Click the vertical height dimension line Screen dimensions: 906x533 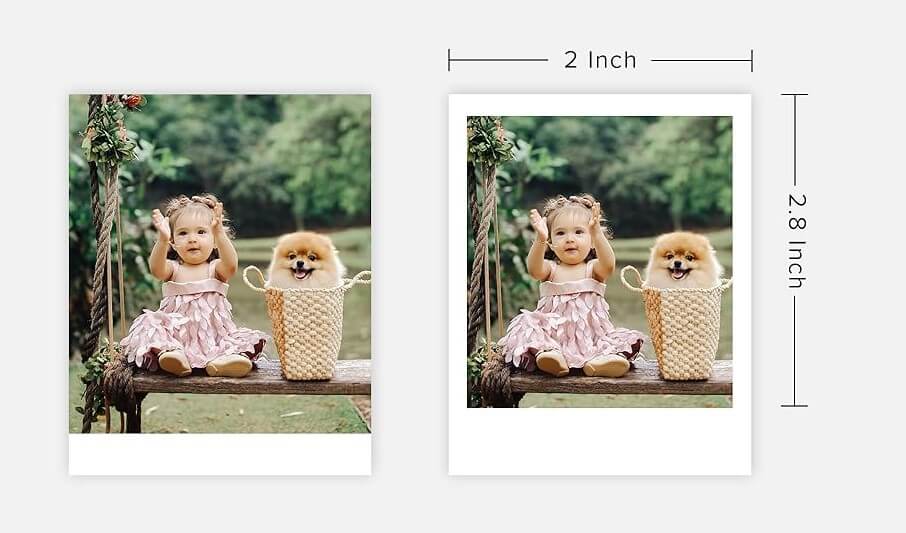coord(794,250)
